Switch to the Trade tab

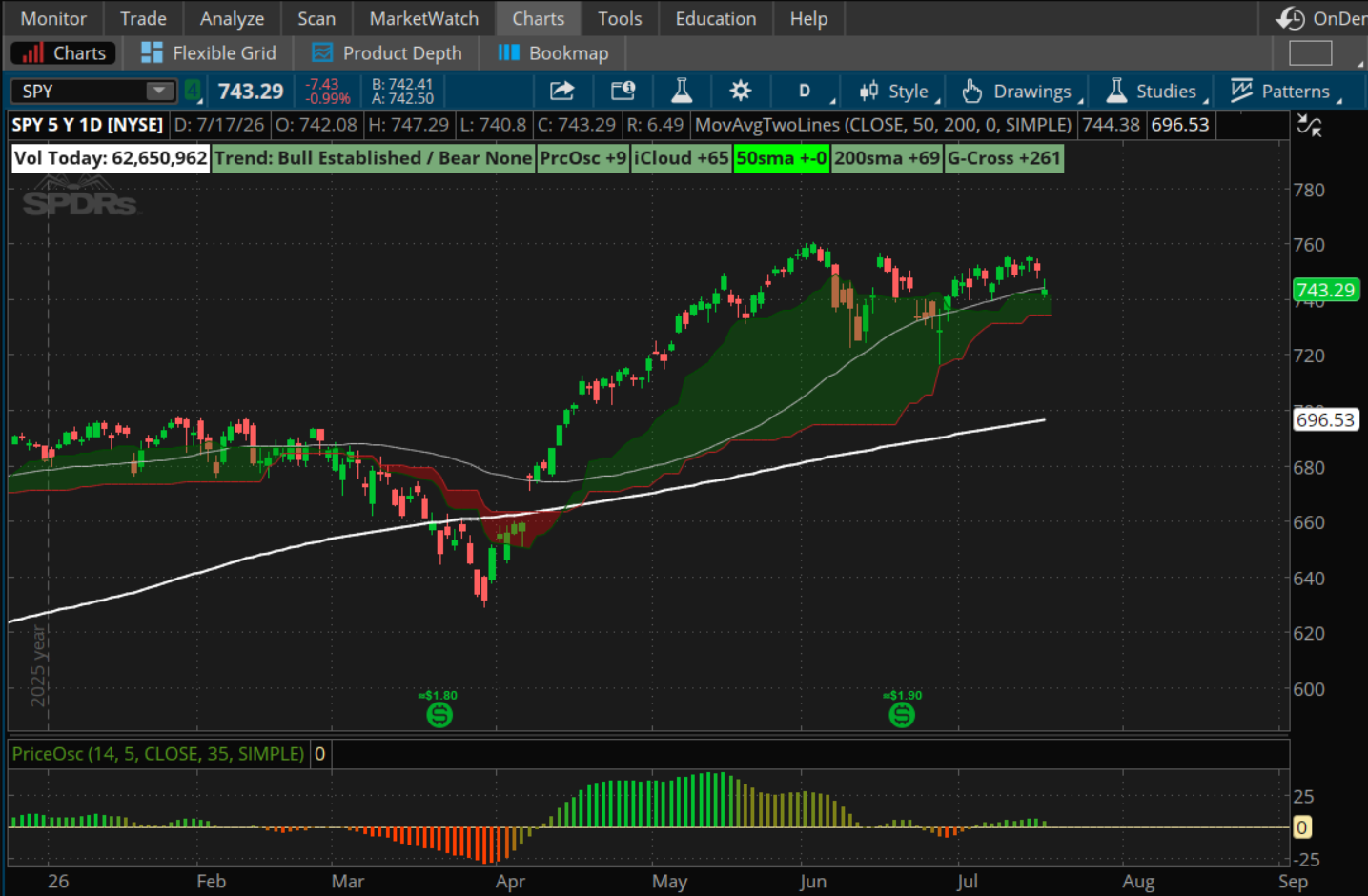(x=143, y=18)
